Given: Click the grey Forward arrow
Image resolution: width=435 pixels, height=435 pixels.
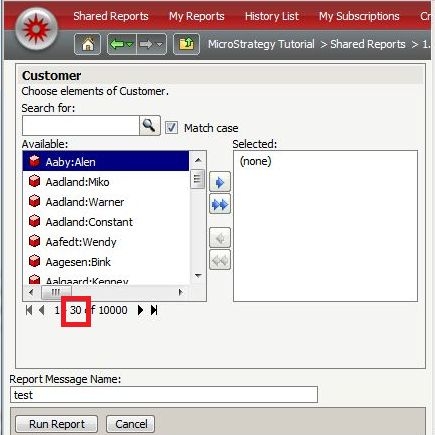Looking at the screenshot, I should point(146,44).
